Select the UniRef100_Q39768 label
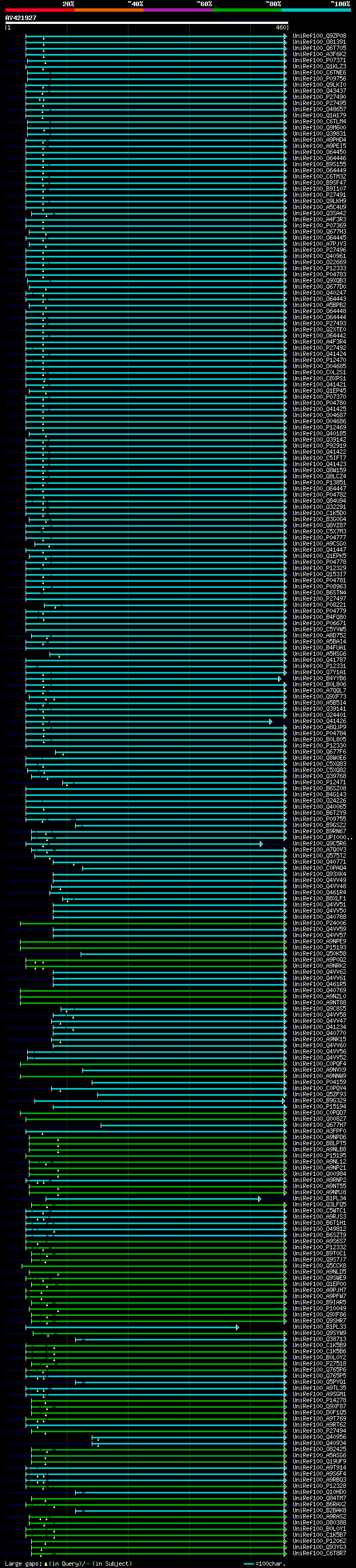 [319, 776]
